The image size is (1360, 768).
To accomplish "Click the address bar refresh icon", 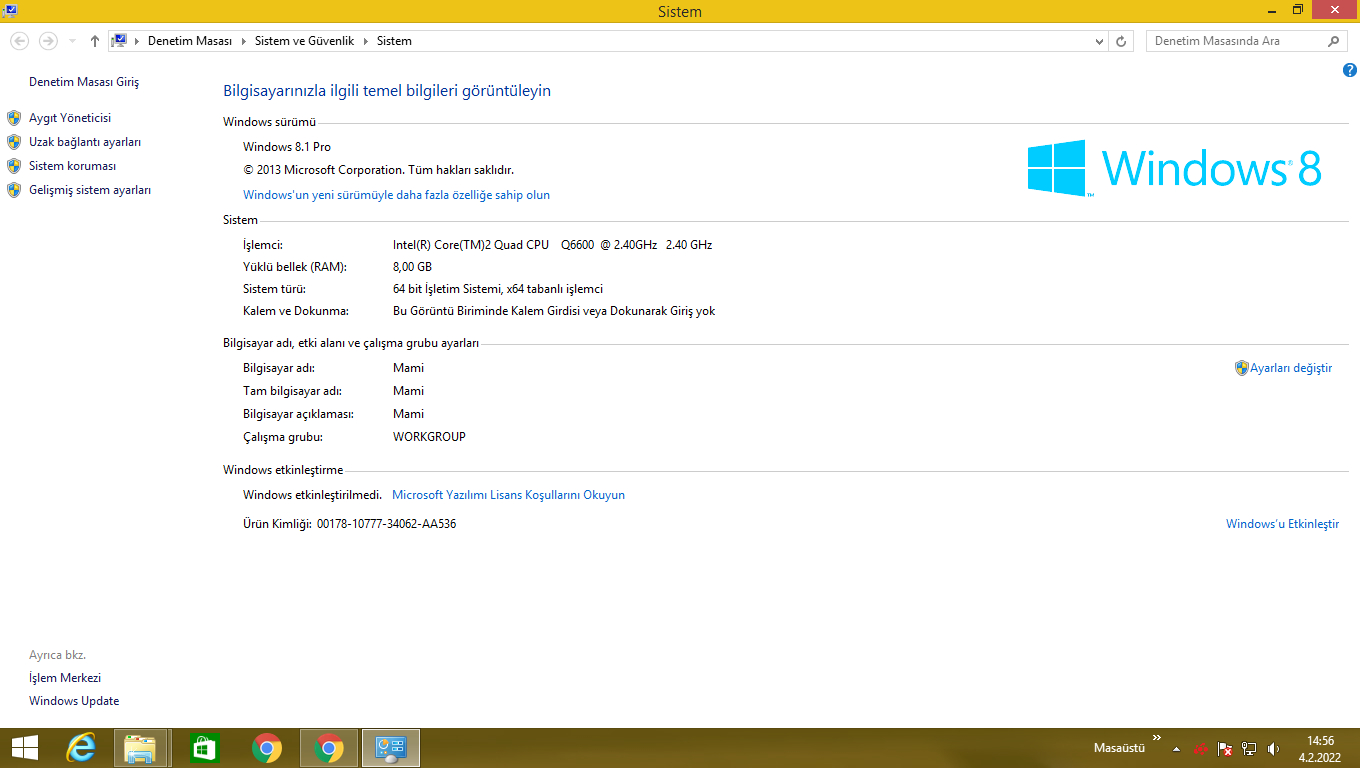I will tap(1121, 41).
